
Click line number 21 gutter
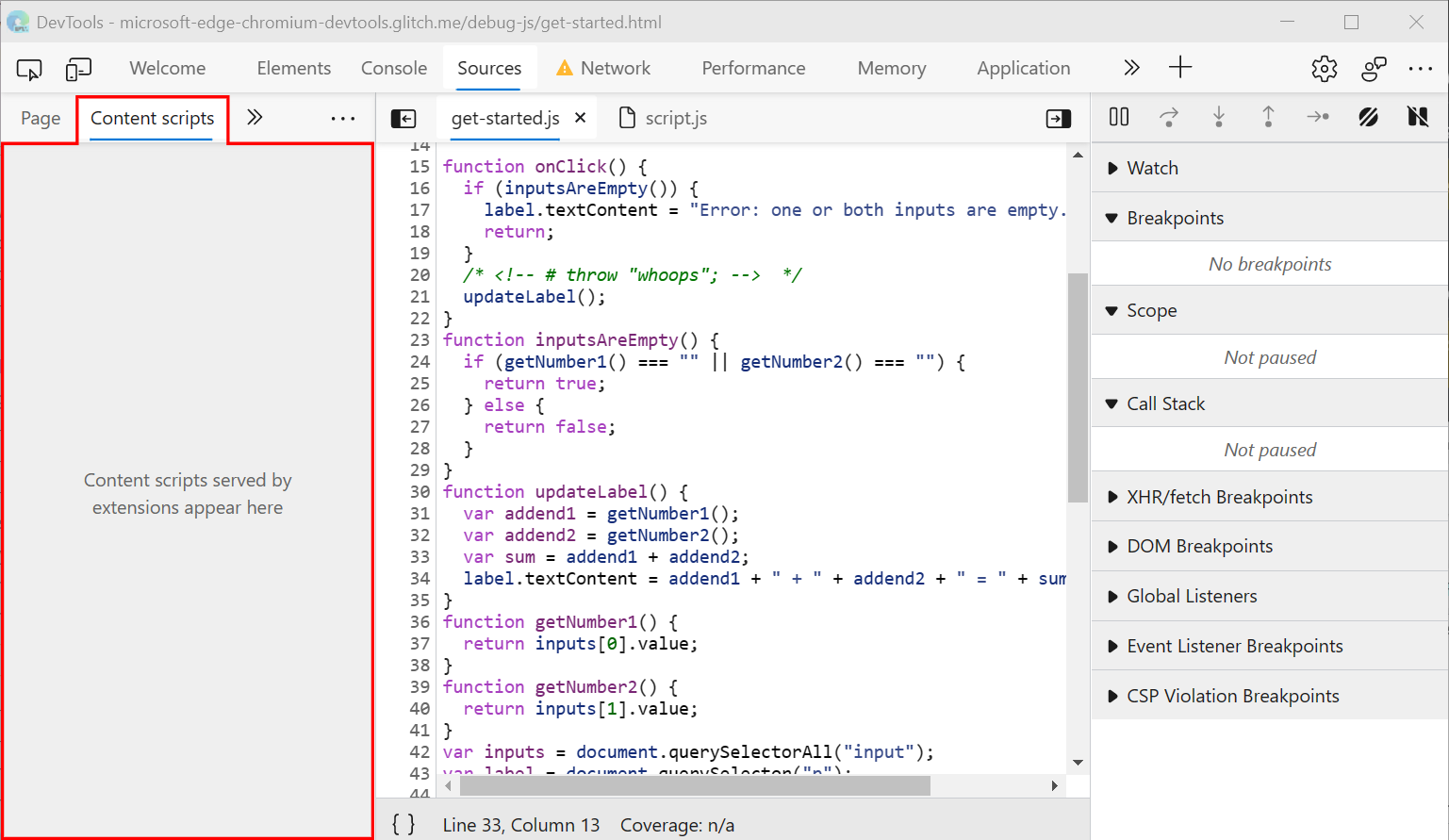click(420, 297)
